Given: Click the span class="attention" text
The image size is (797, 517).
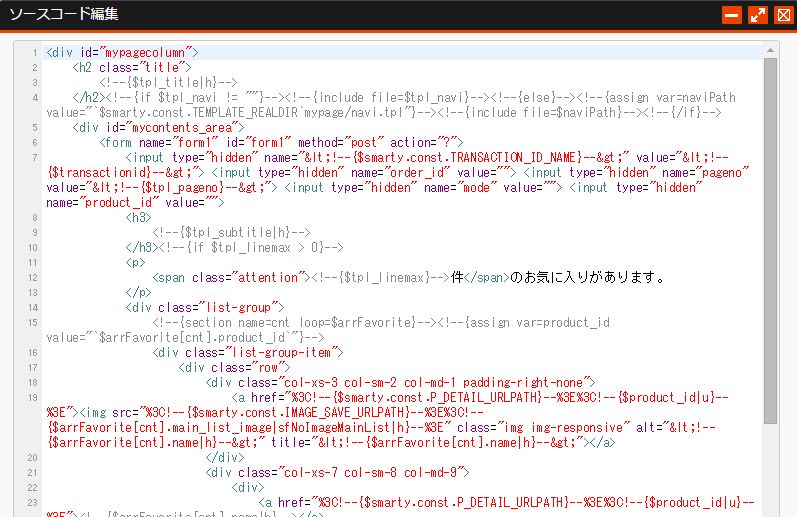Looking at the screenshot, I should [x=231, y=278].
